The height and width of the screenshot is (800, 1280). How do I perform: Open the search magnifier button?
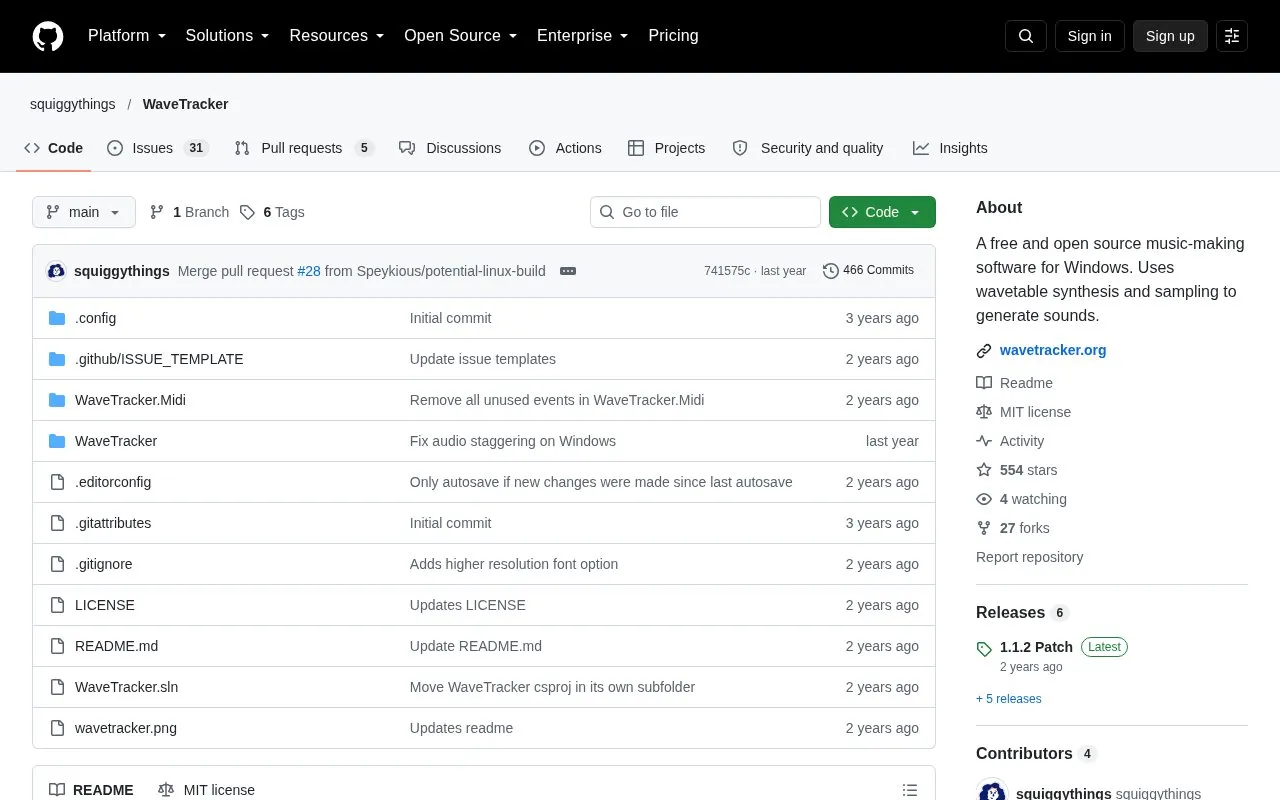coord(1026,36)
